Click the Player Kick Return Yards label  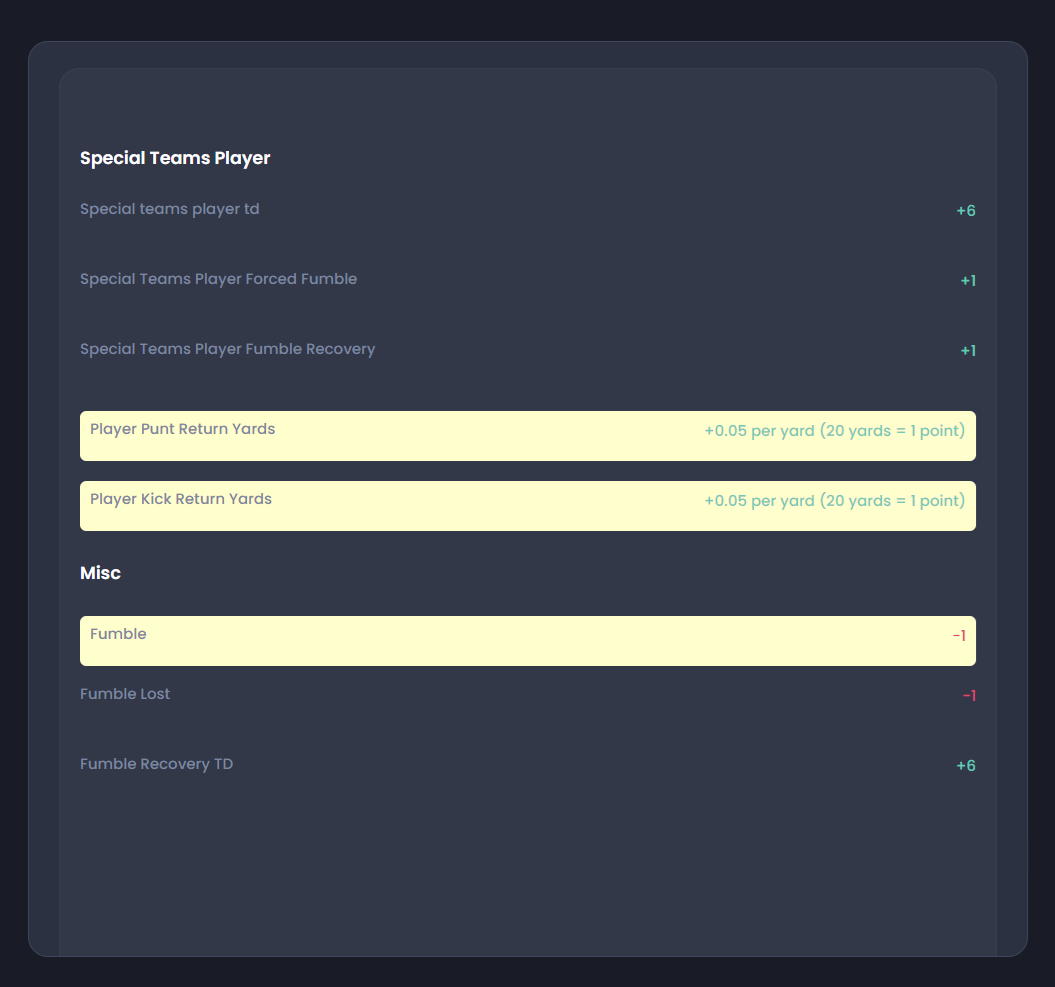click(181, 499)
